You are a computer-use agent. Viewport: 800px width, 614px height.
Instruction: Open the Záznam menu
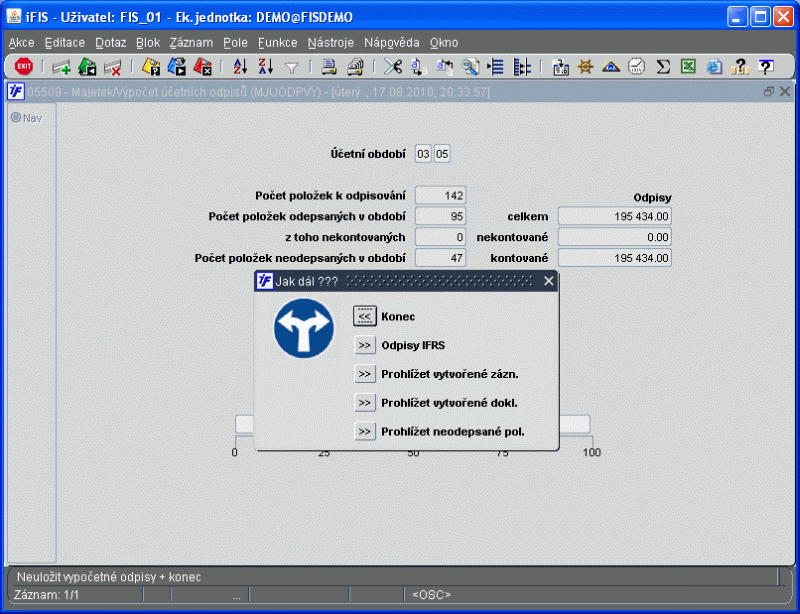[191, 43]
